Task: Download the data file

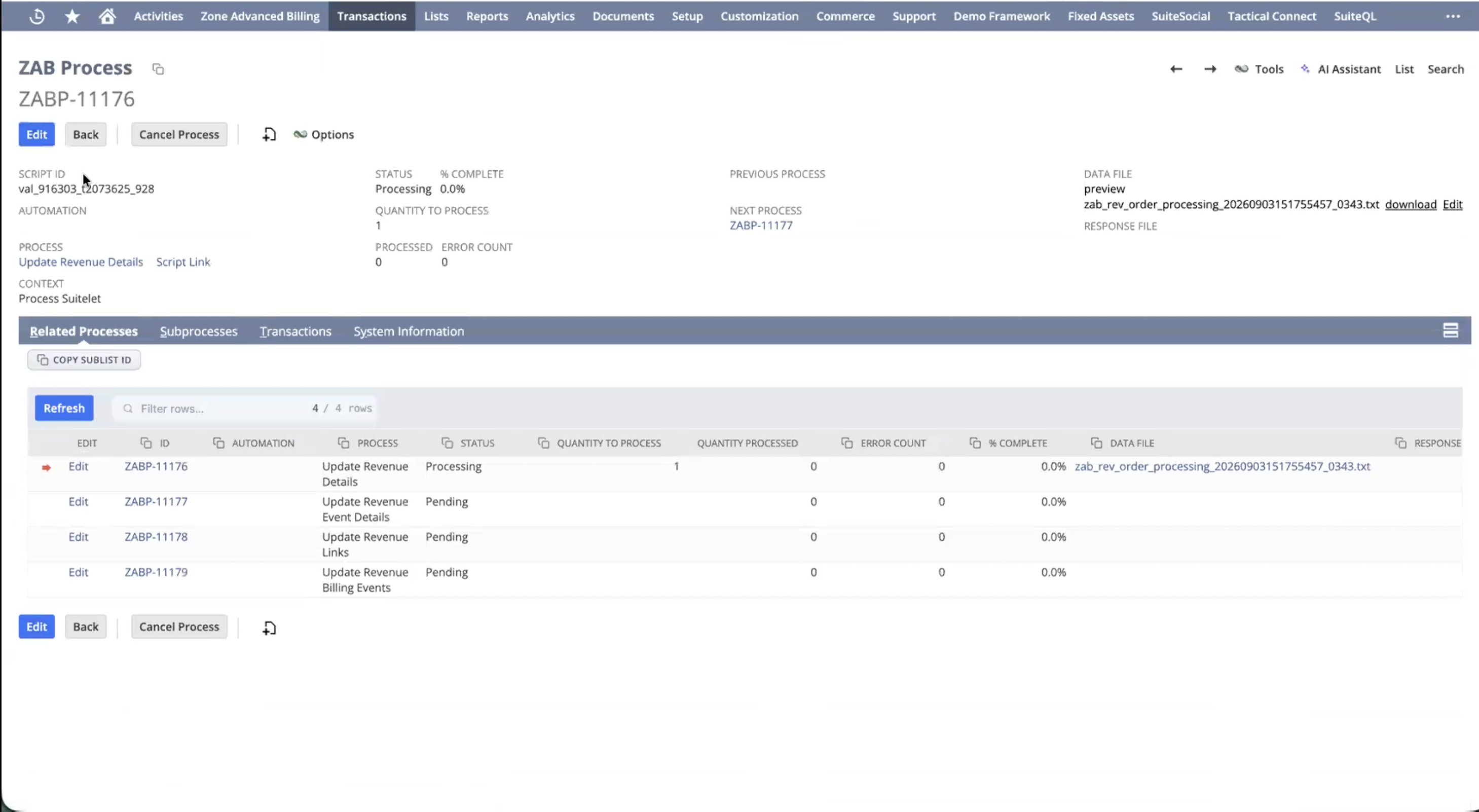Action: click(x=1411, y=204)
